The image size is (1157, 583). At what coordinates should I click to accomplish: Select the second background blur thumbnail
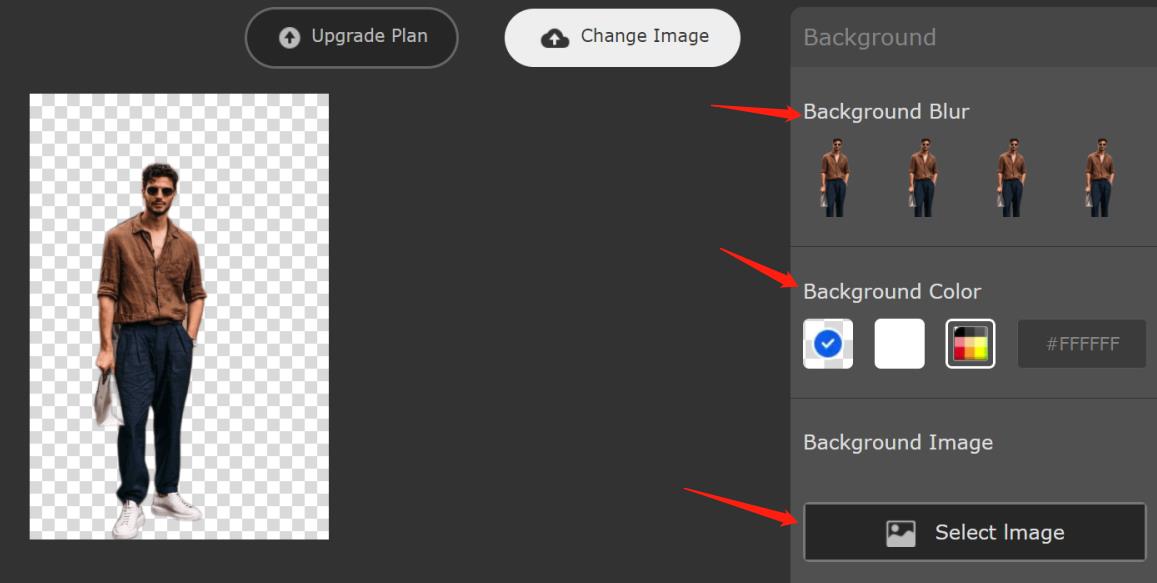pos(922,177)
